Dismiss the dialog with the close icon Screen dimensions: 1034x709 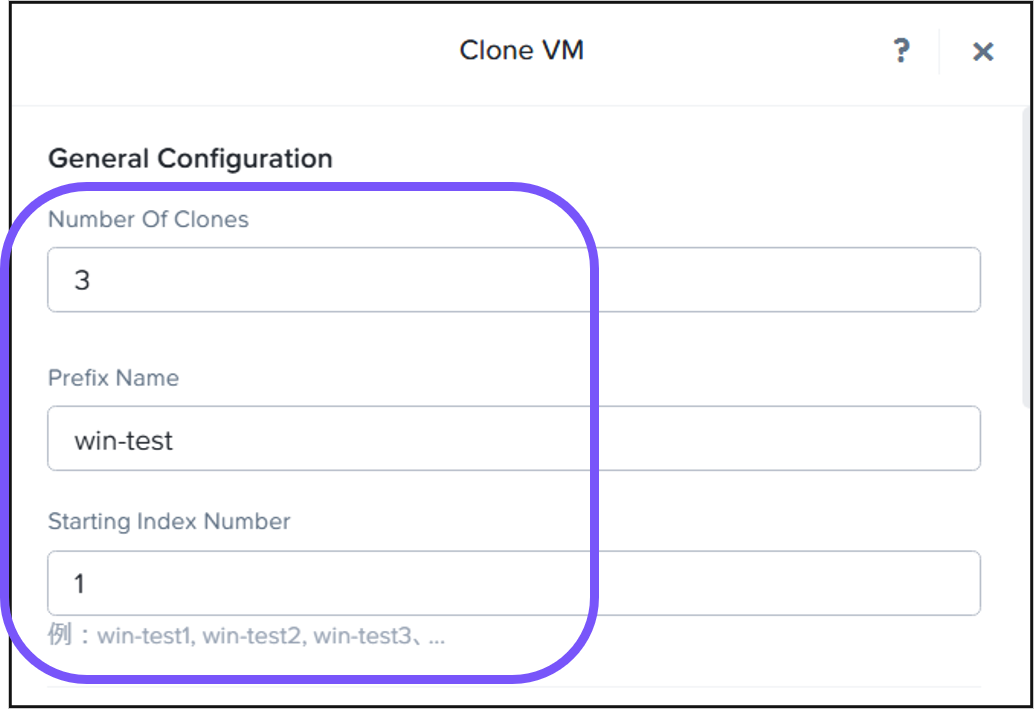tap(982, 50)
